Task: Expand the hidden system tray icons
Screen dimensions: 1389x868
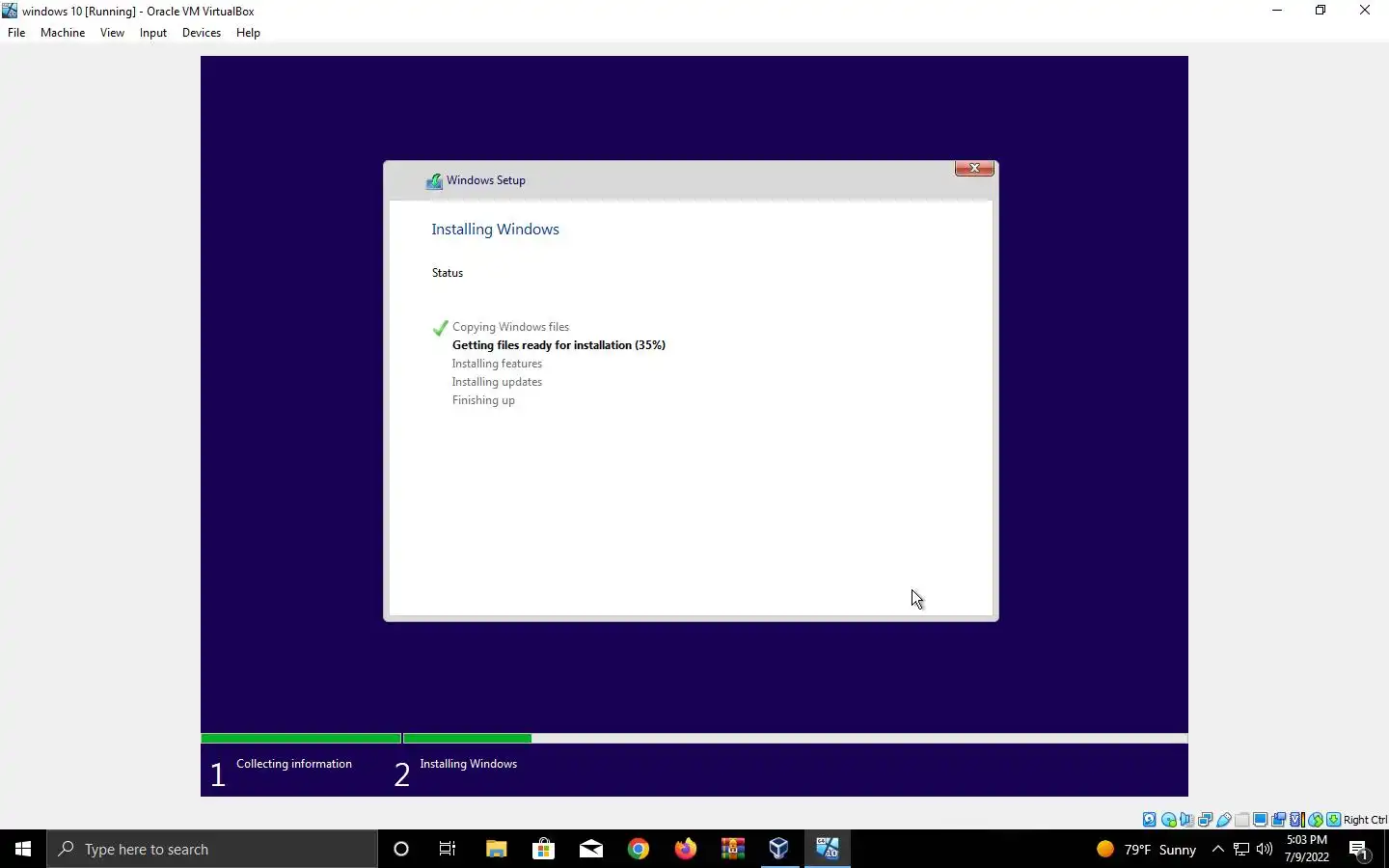Action: tap(1217, 849)
